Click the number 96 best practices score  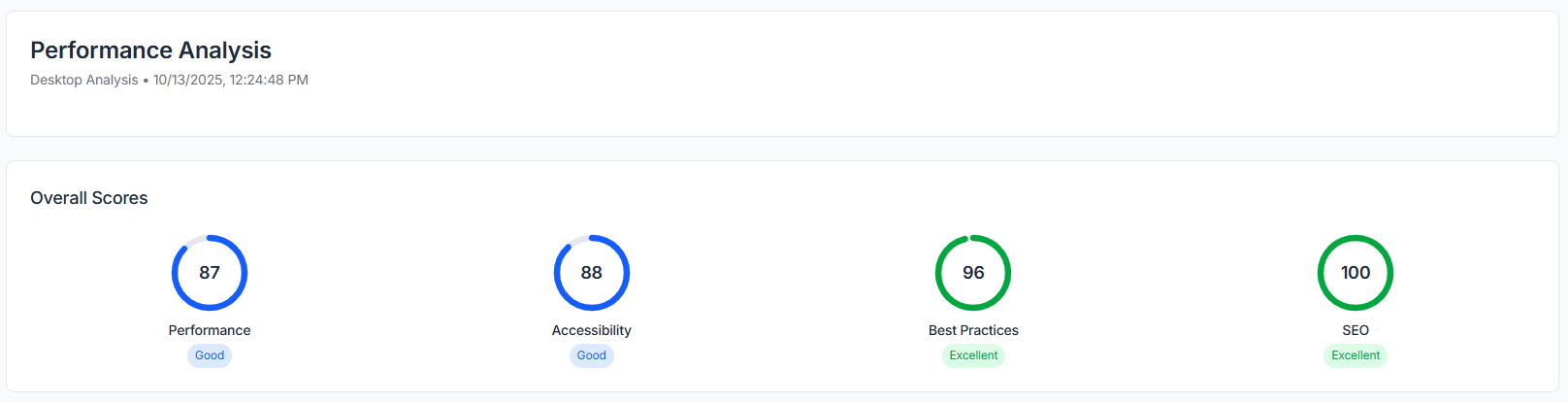[x=973, y=273]
